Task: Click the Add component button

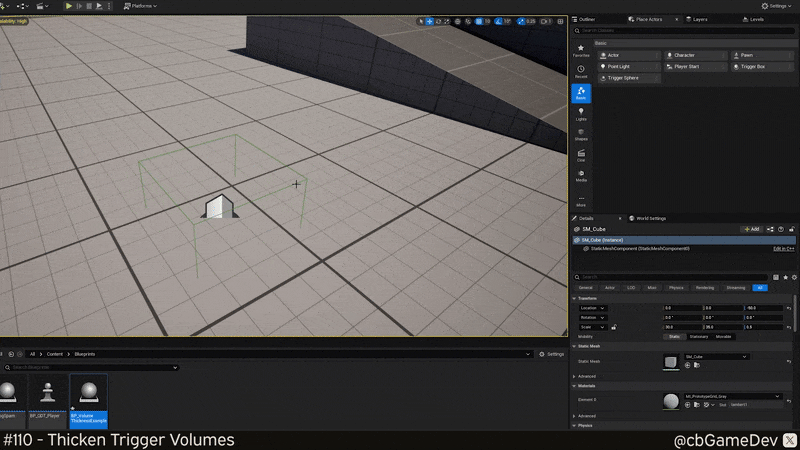Action: [752, 229]
